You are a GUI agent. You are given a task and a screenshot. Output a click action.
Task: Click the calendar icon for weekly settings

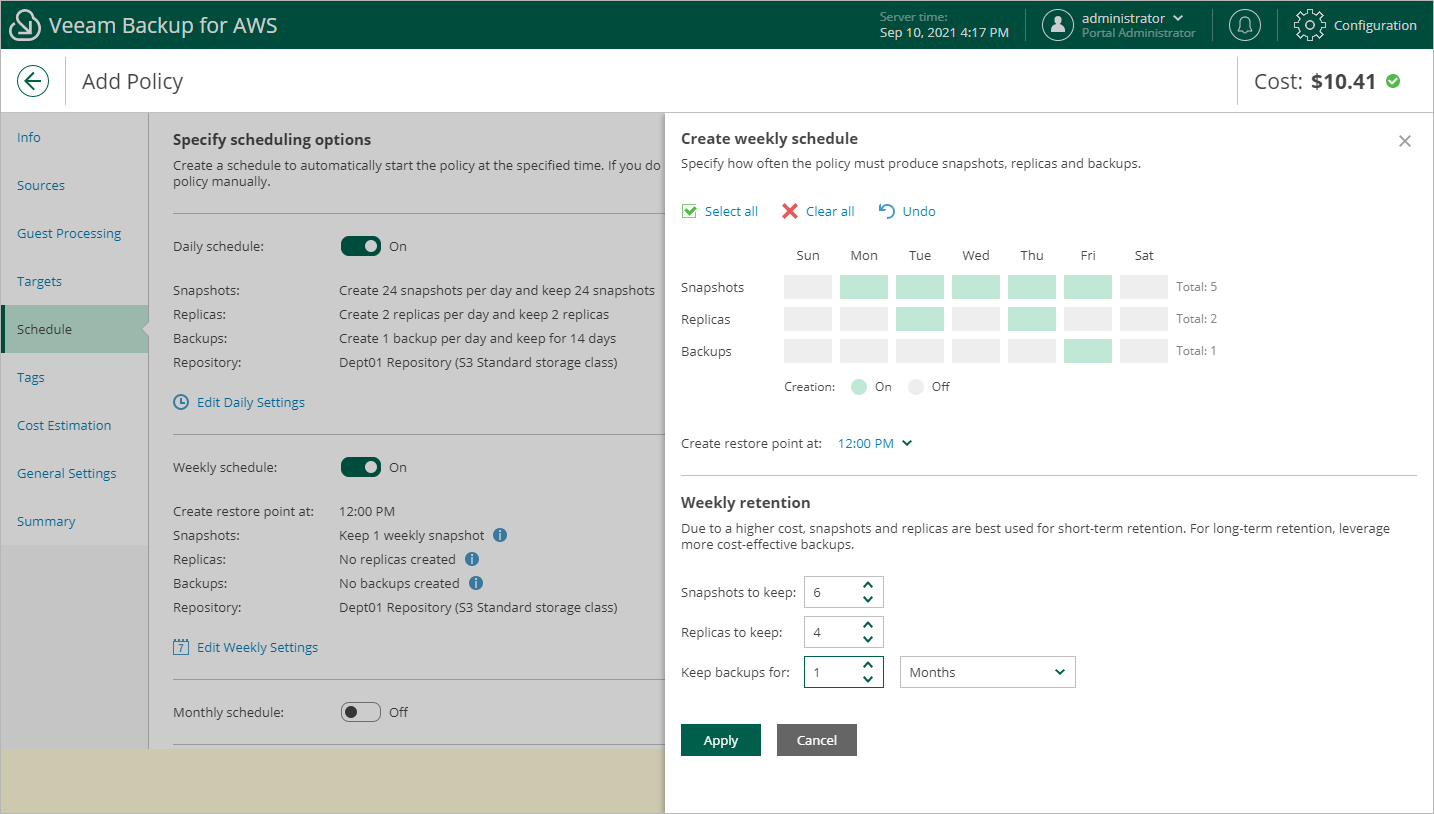click(x=181, y=647)
